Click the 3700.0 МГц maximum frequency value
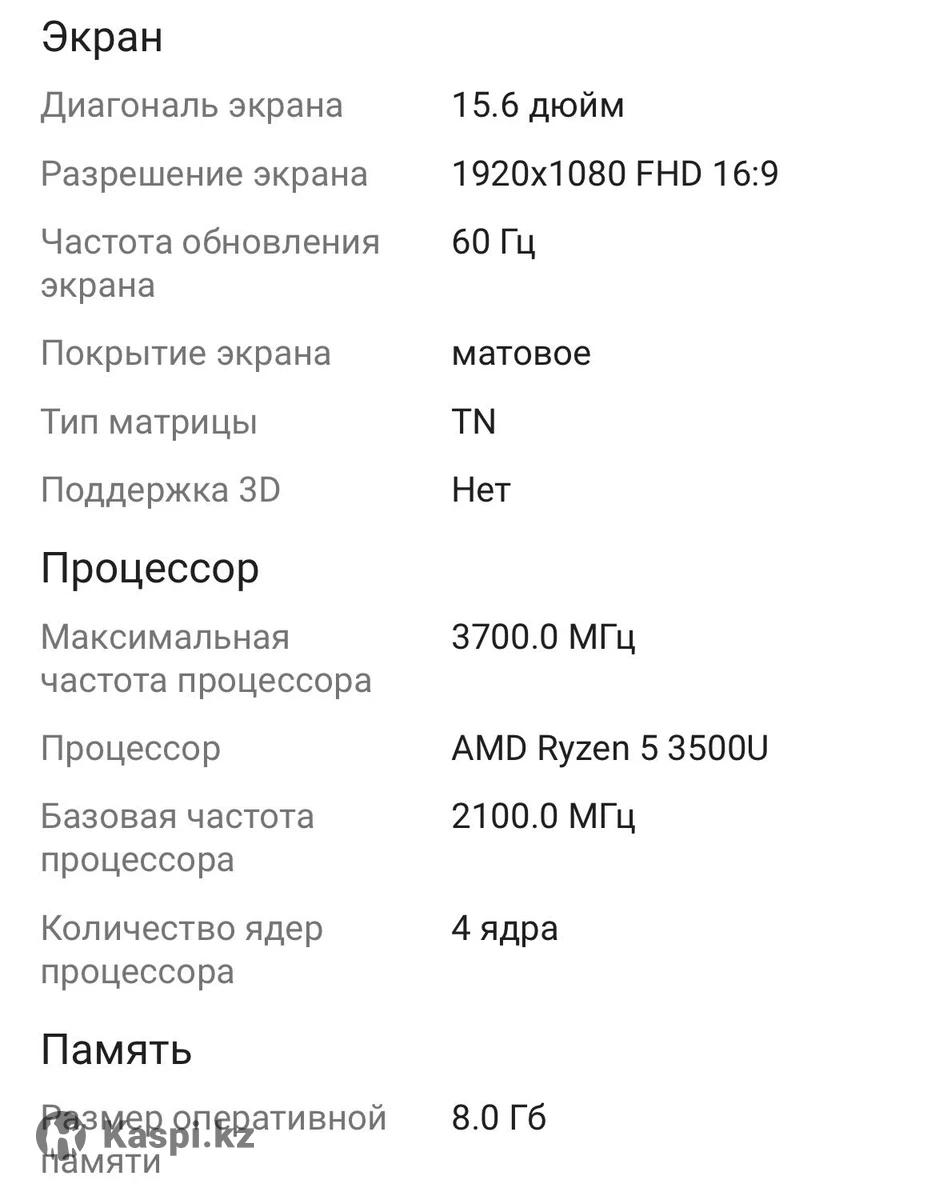 pos(543,637)
